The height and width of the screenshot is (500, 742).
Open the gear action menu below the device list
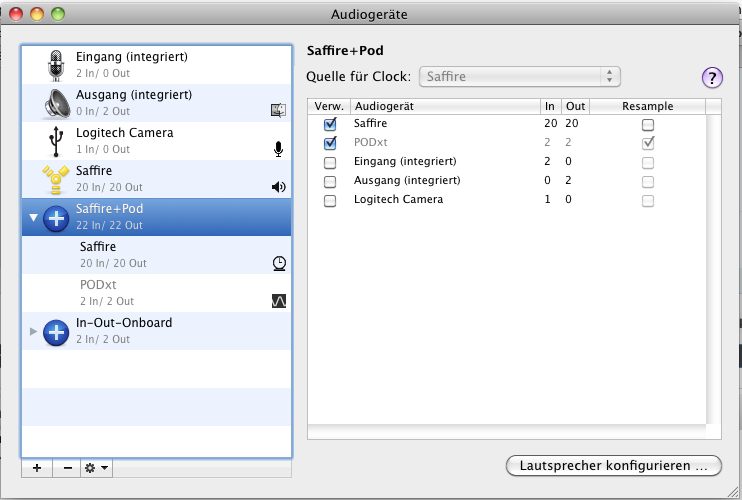click(x=97, y=468)
